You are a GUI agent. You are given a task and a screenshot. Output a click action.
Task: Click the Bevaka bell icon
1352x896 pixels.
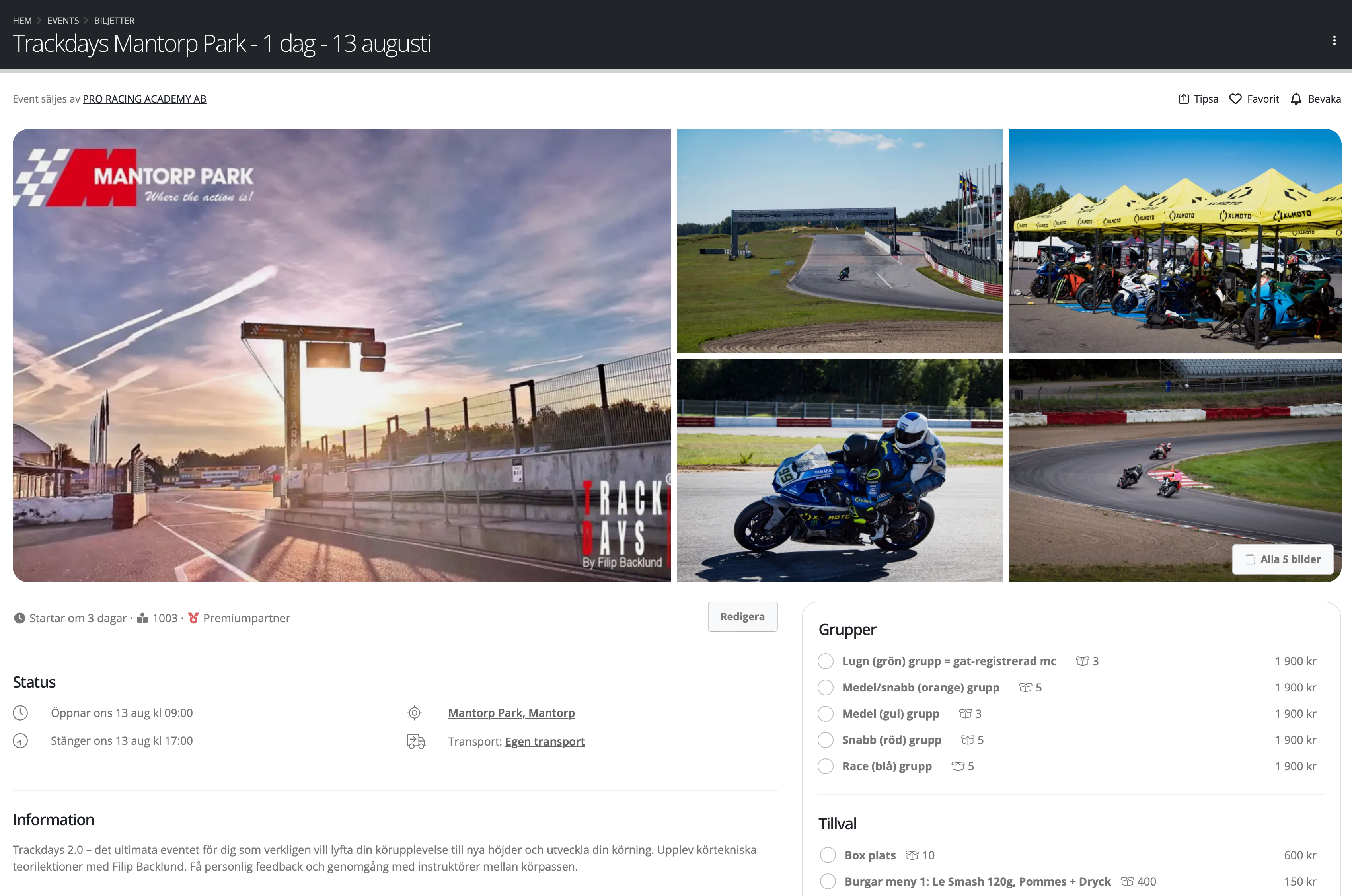pyautogui.click(x=1296, y=99)
